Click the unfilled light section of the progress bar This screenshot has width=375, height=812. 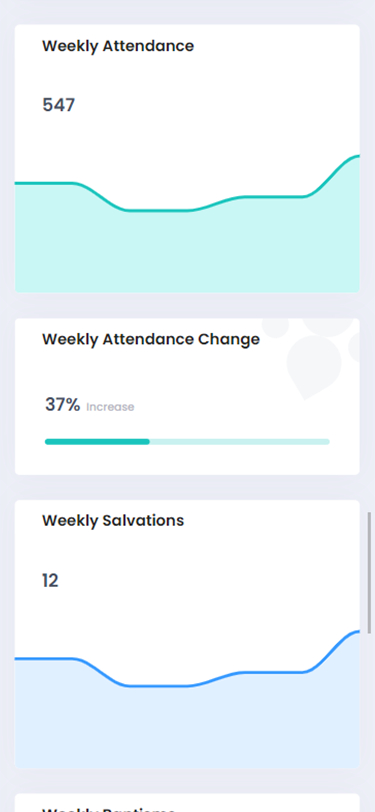239,442
